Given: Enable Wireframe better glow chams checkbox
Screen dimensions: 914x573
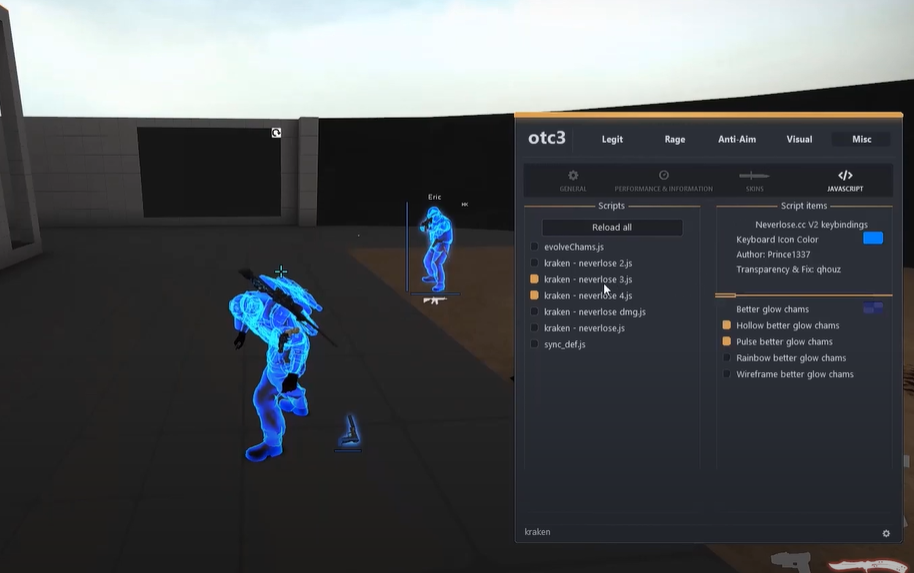Looking at the screenshot, I should 726,374.
